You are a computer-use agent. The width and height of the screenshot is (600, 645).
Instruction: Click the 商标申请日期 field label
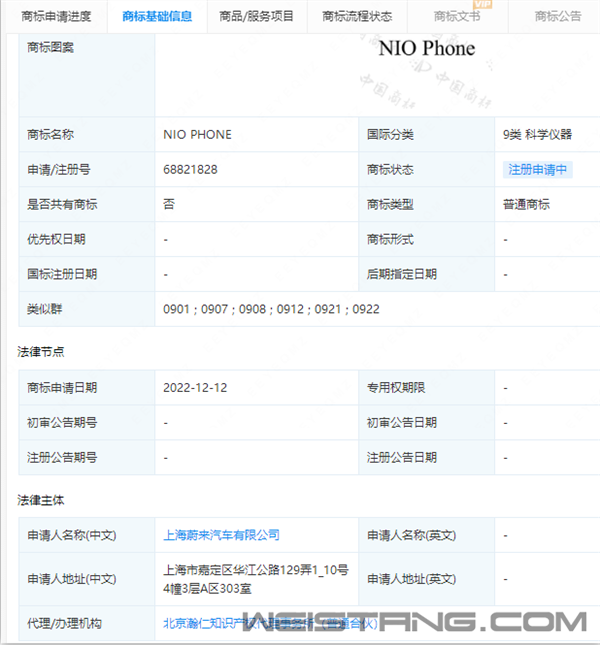click(x=62, y=387)
